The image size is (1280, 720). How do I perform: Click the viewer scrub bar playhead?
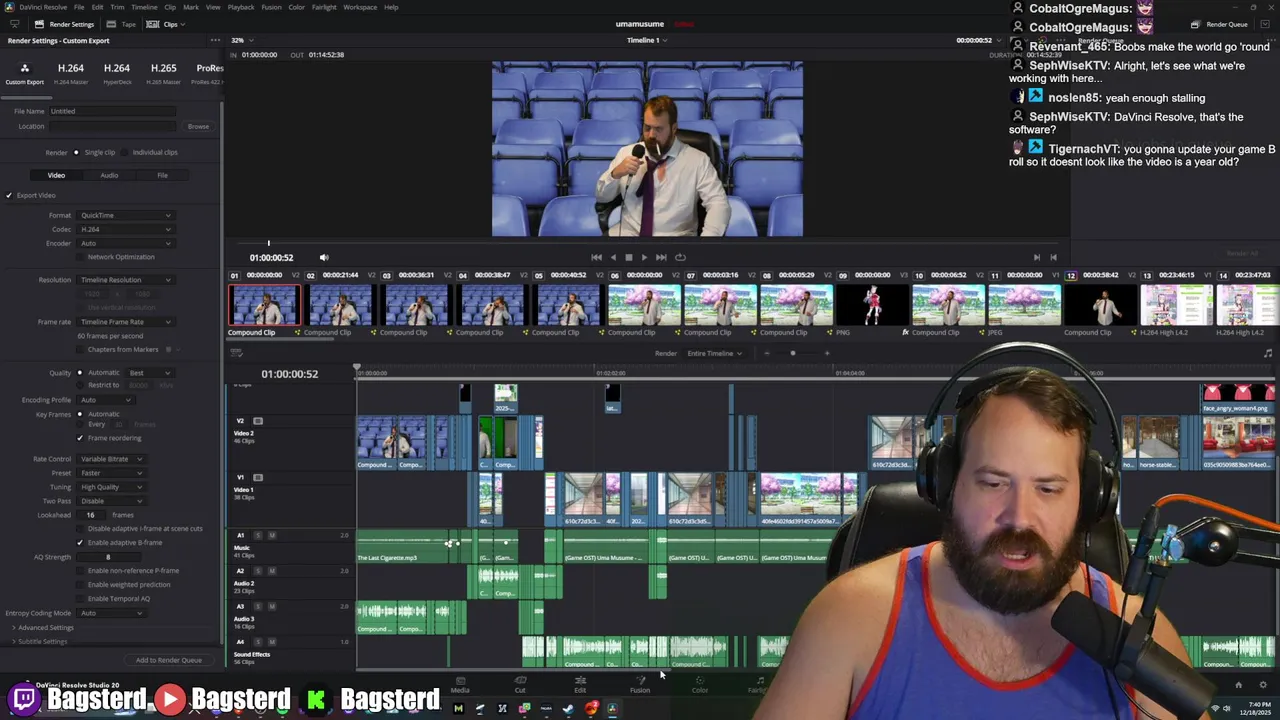click(x=268, y=243)
